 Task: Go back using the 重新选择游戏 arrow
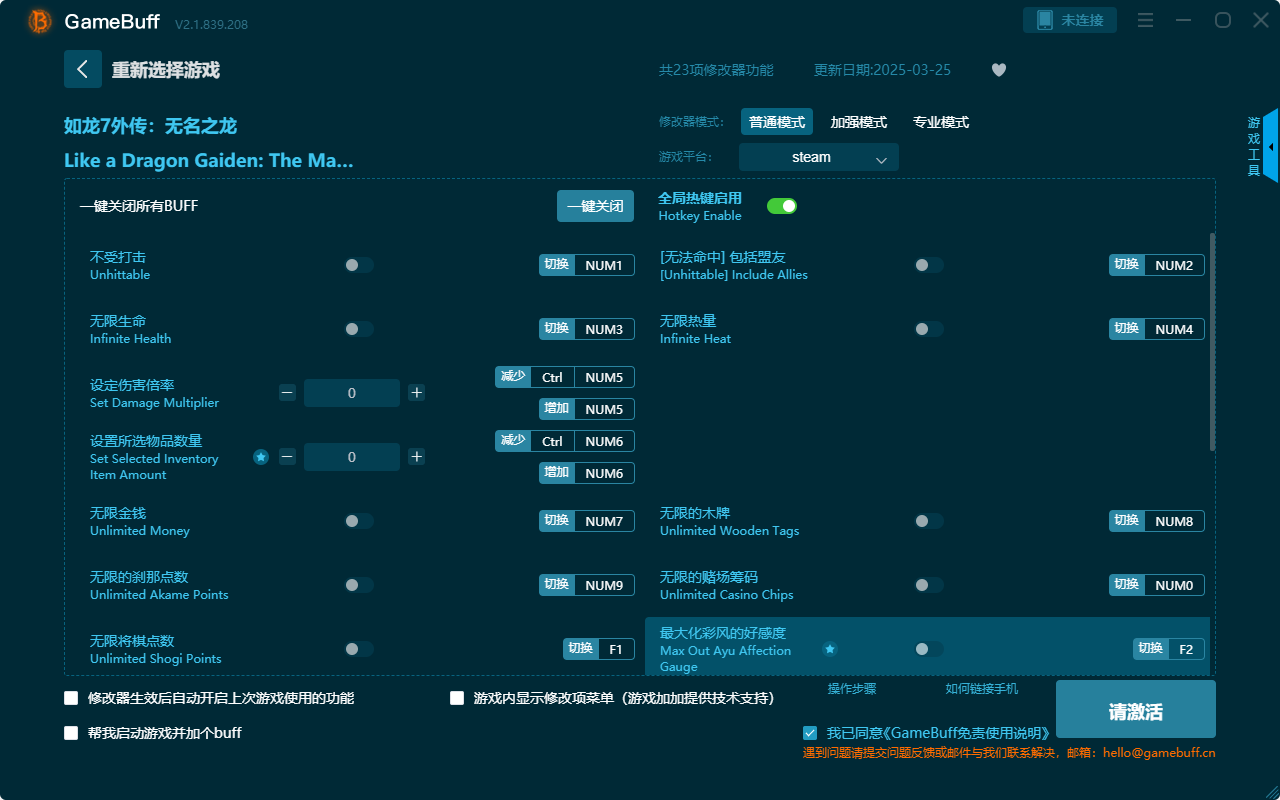(83, 68)
